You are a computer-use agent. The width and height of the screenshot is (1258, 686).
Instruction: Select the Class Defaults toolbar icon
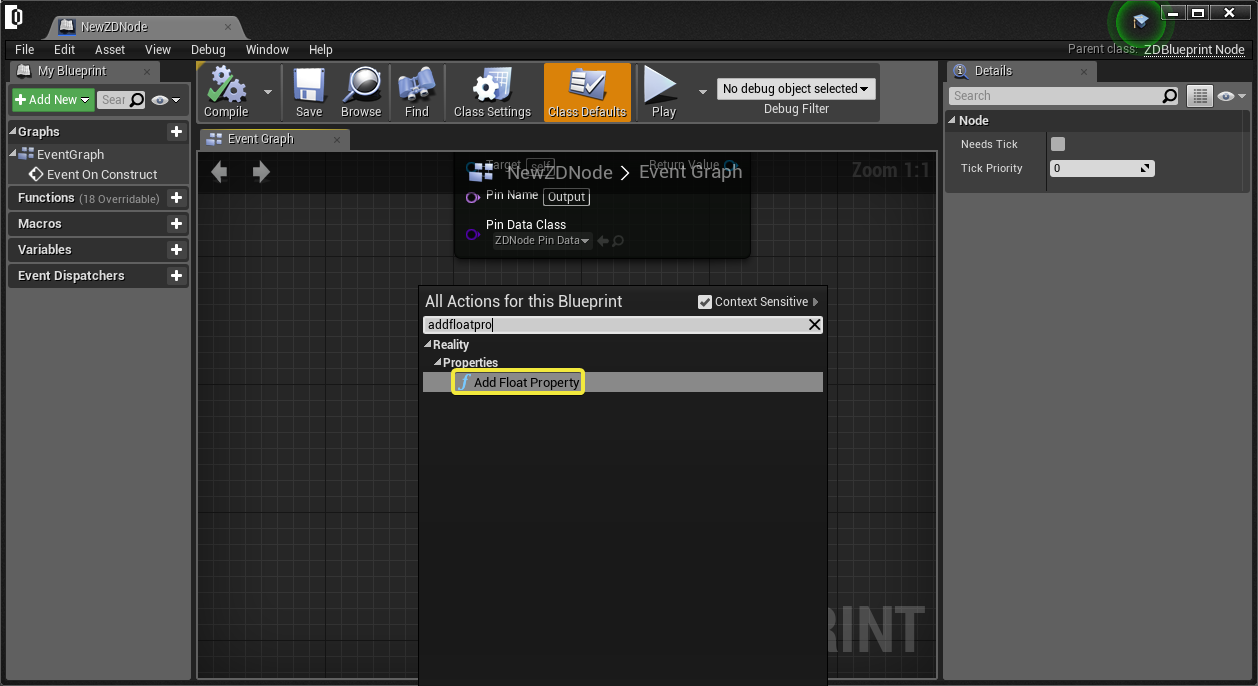tap(587, 86)
